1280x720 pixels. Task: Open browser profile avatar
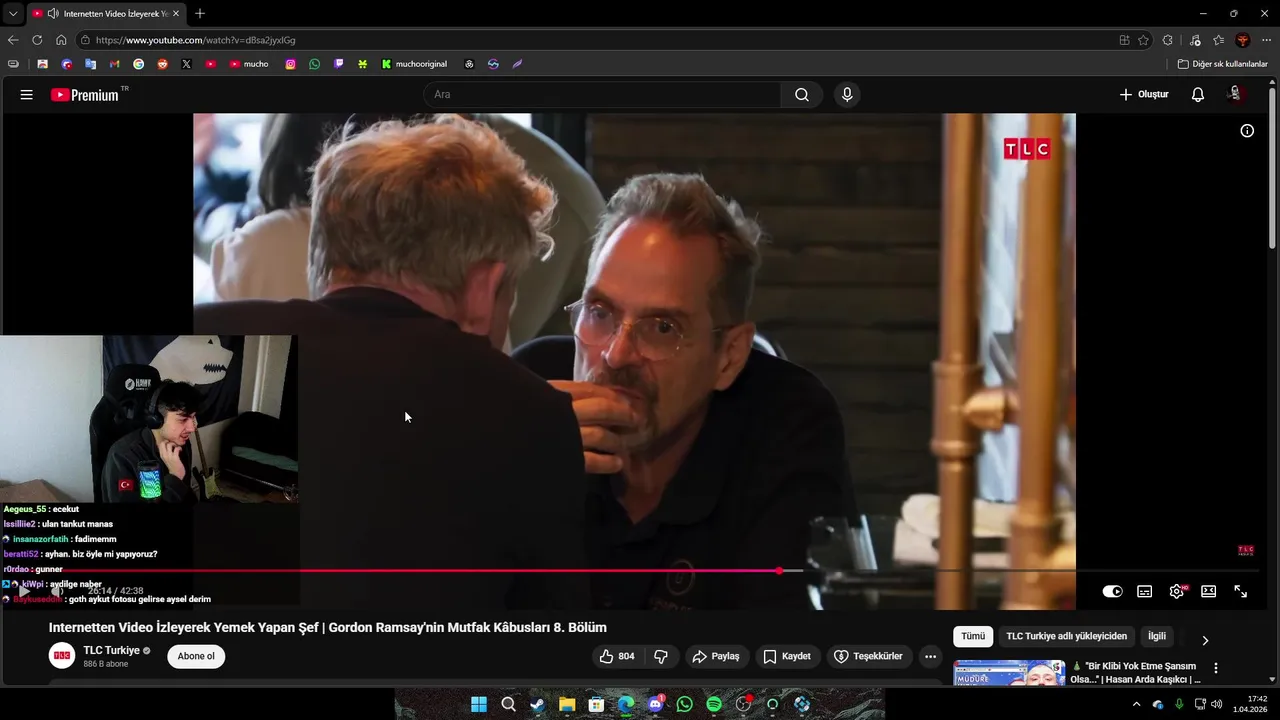click(x=1243, y=40)
